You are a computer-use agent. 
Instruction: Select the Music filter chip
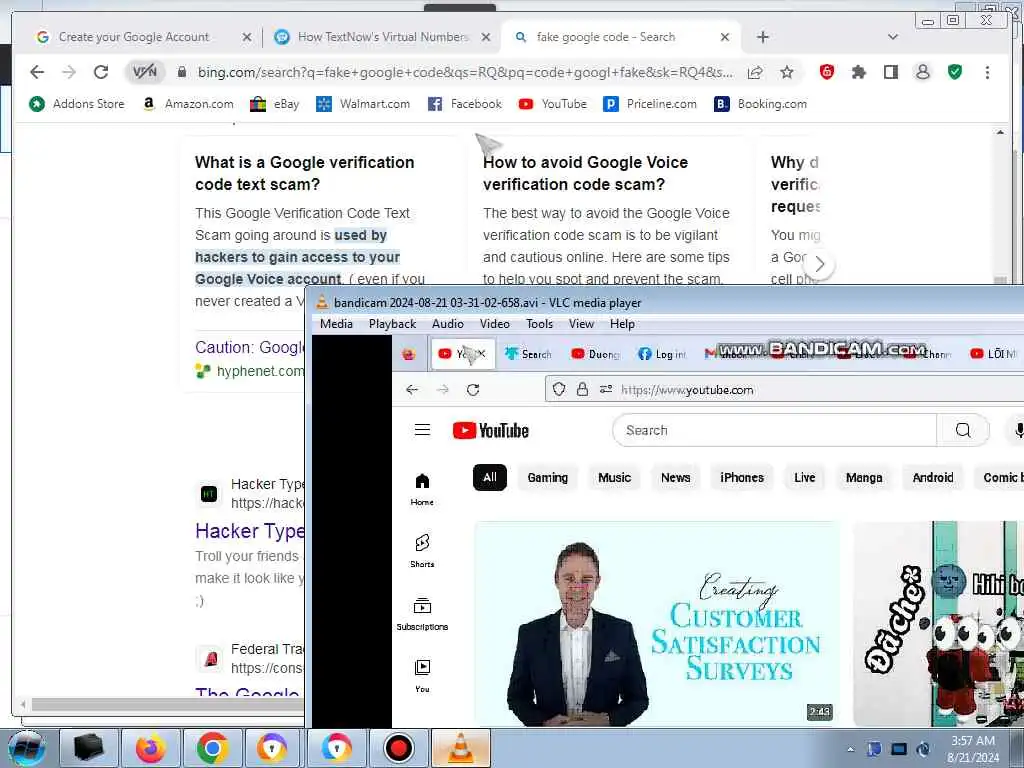[615, 477]
